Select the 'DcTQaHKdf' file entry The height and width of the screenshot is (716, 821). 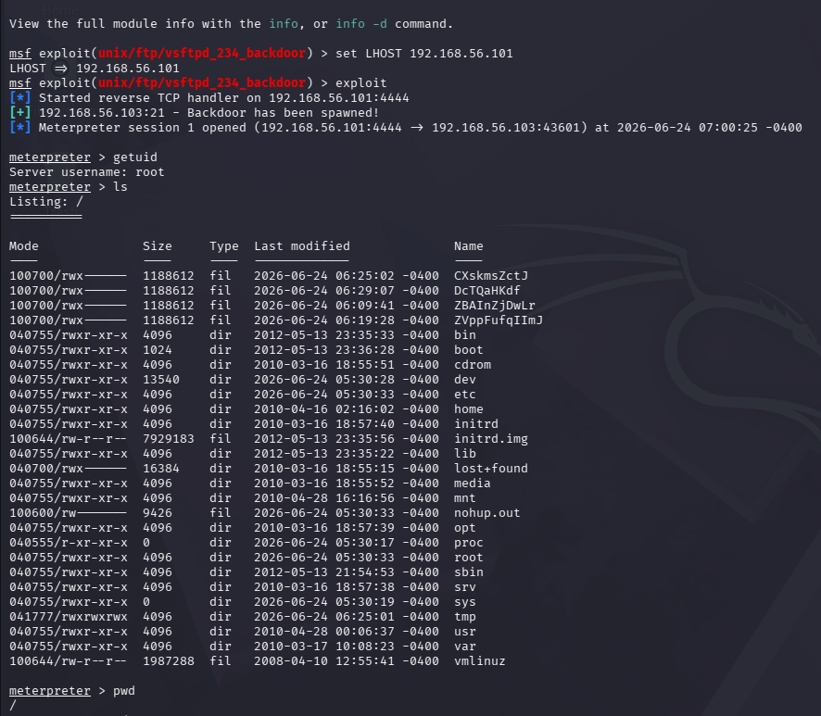(487, 290)
